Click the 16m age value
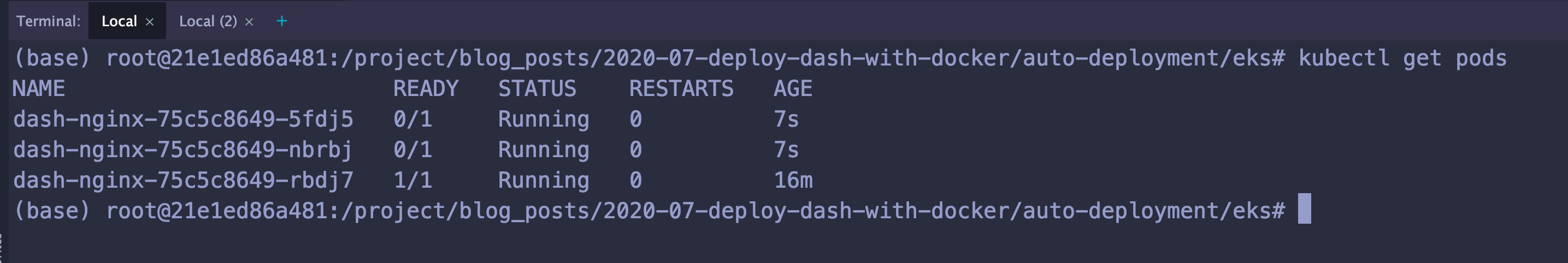 pos(793,181)
